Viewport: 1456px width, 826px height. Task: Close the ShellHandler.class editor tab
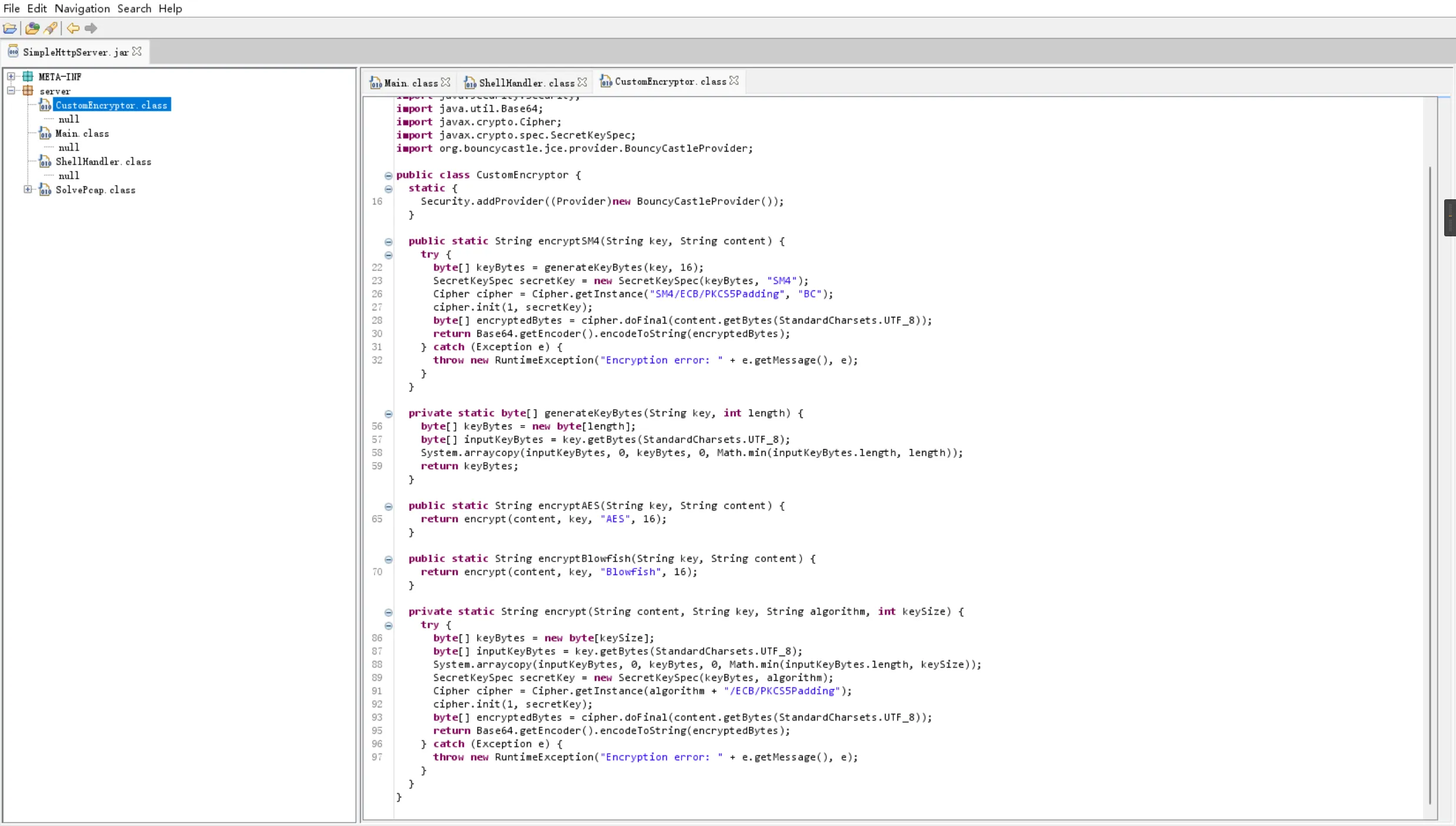582,82
